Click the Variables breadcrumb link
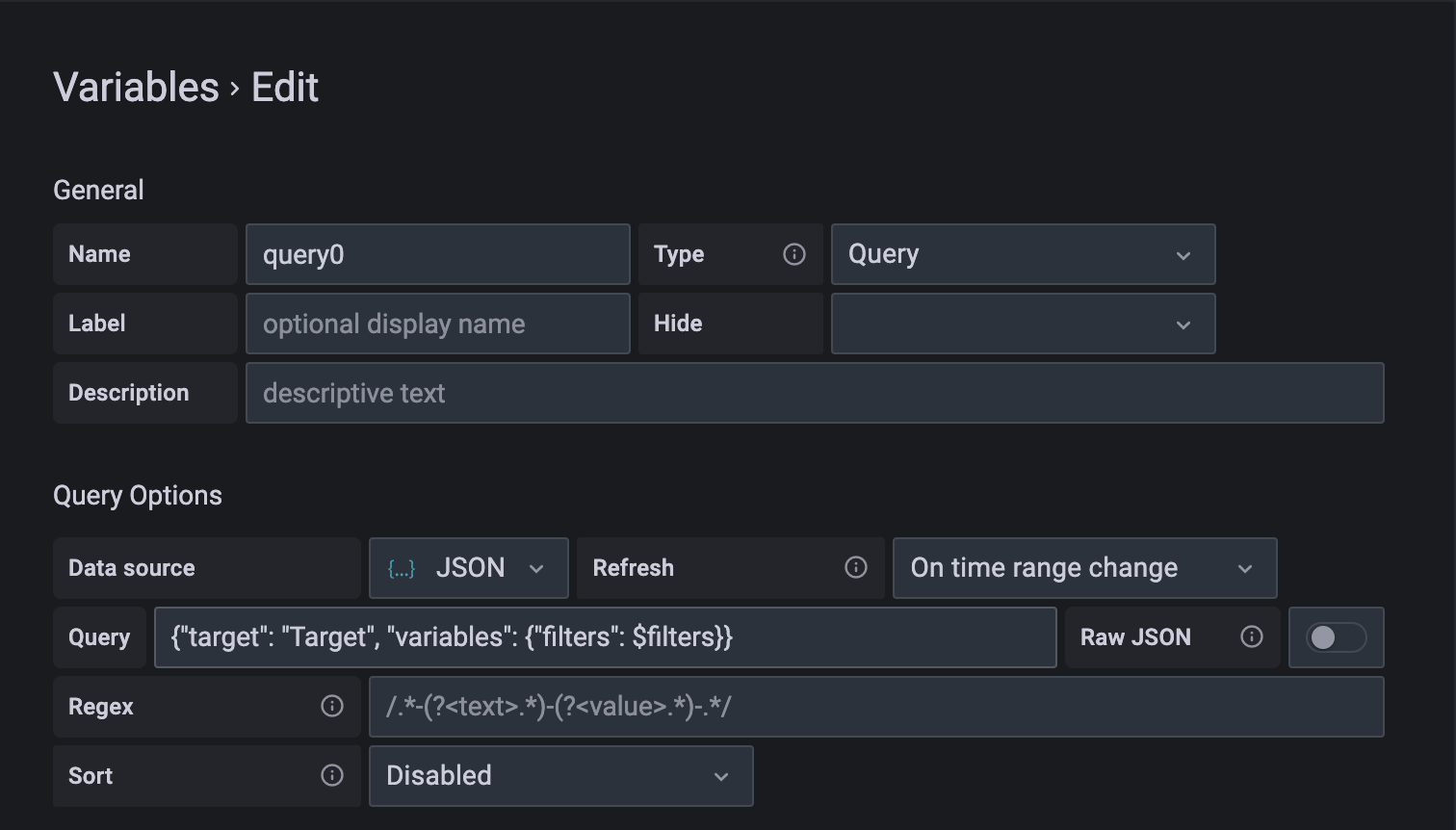Image resolution: width=1456 pixels, height=830 pixels. click(x=136, y=88)
